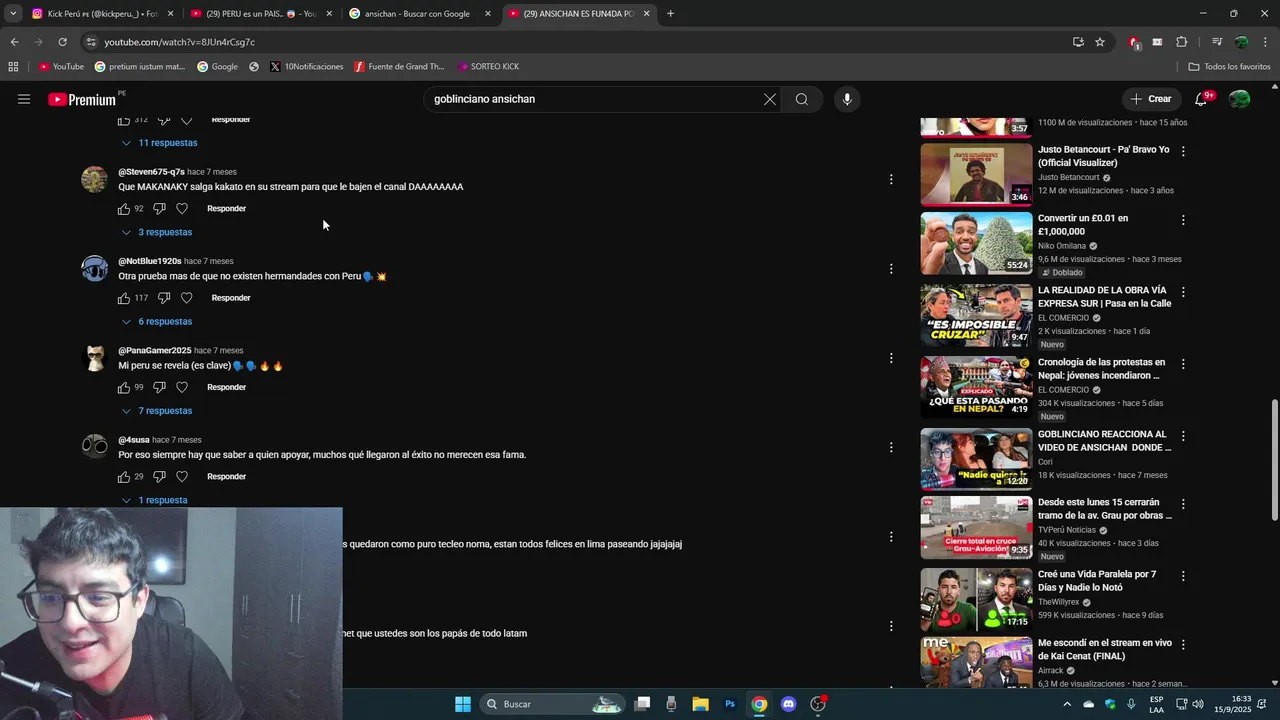Image resolution: width=1280 pixels, height=720 pixels.
Task: Expand 1 respuesta reply
Action: coord(155,500)
